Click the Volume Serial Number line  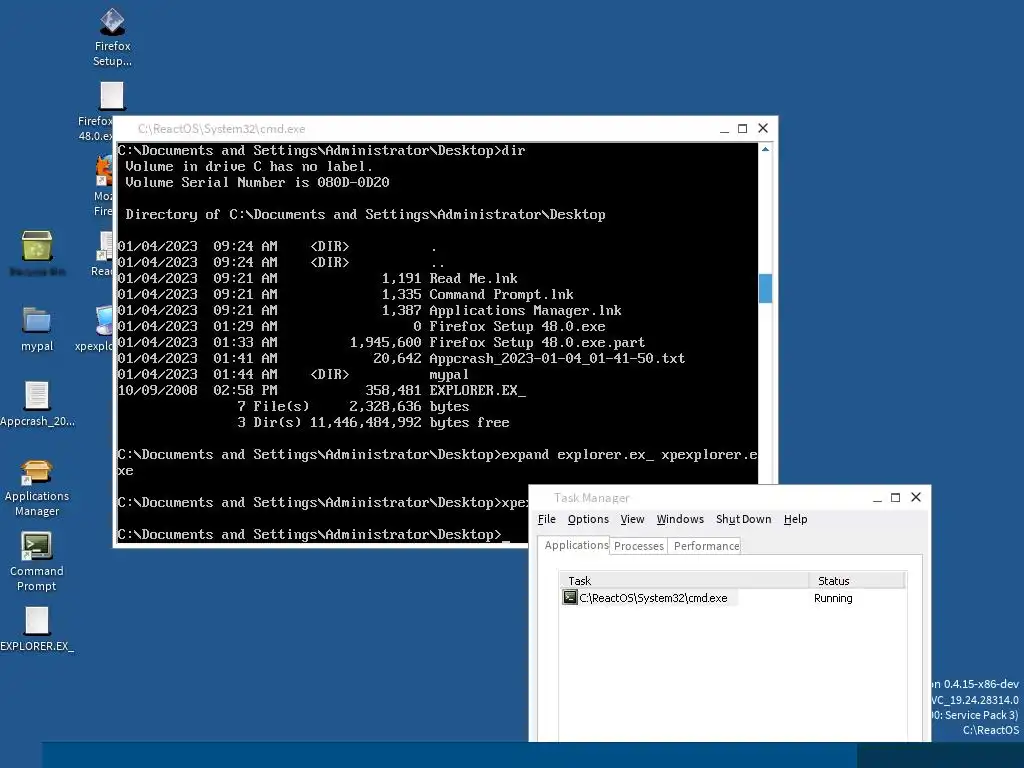pyautogui.click(x=257, y=182)
